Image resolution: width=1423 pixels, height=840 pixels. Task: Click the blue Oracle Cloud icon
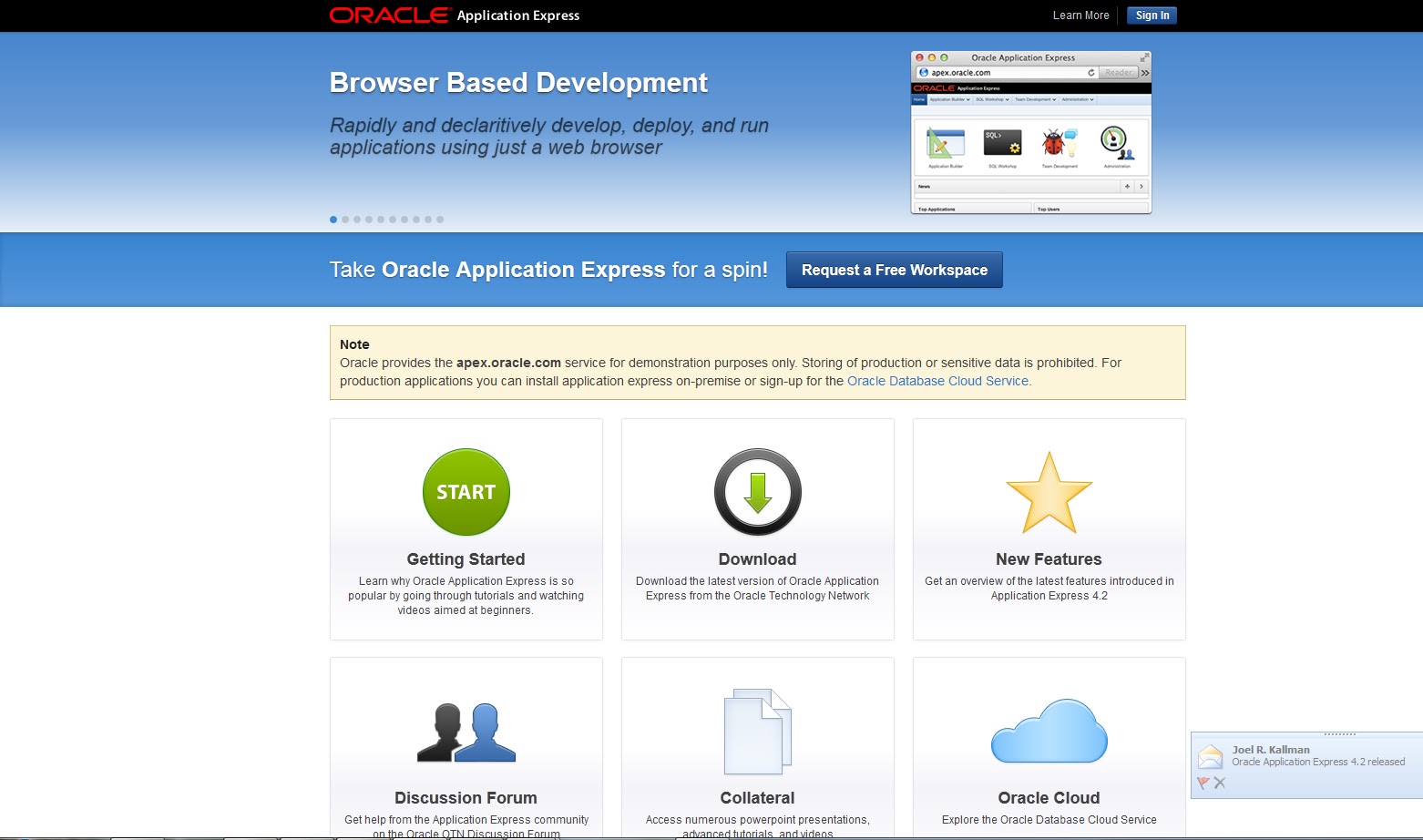pyautogui.click(x=1049, y=731)
